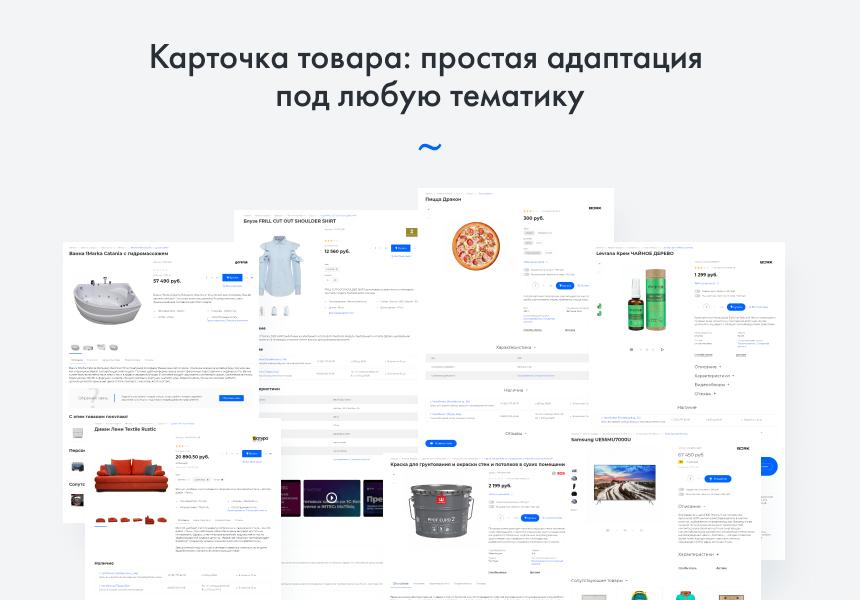Toggle the first option switch on Пицца Дракон card

(525, 268)
